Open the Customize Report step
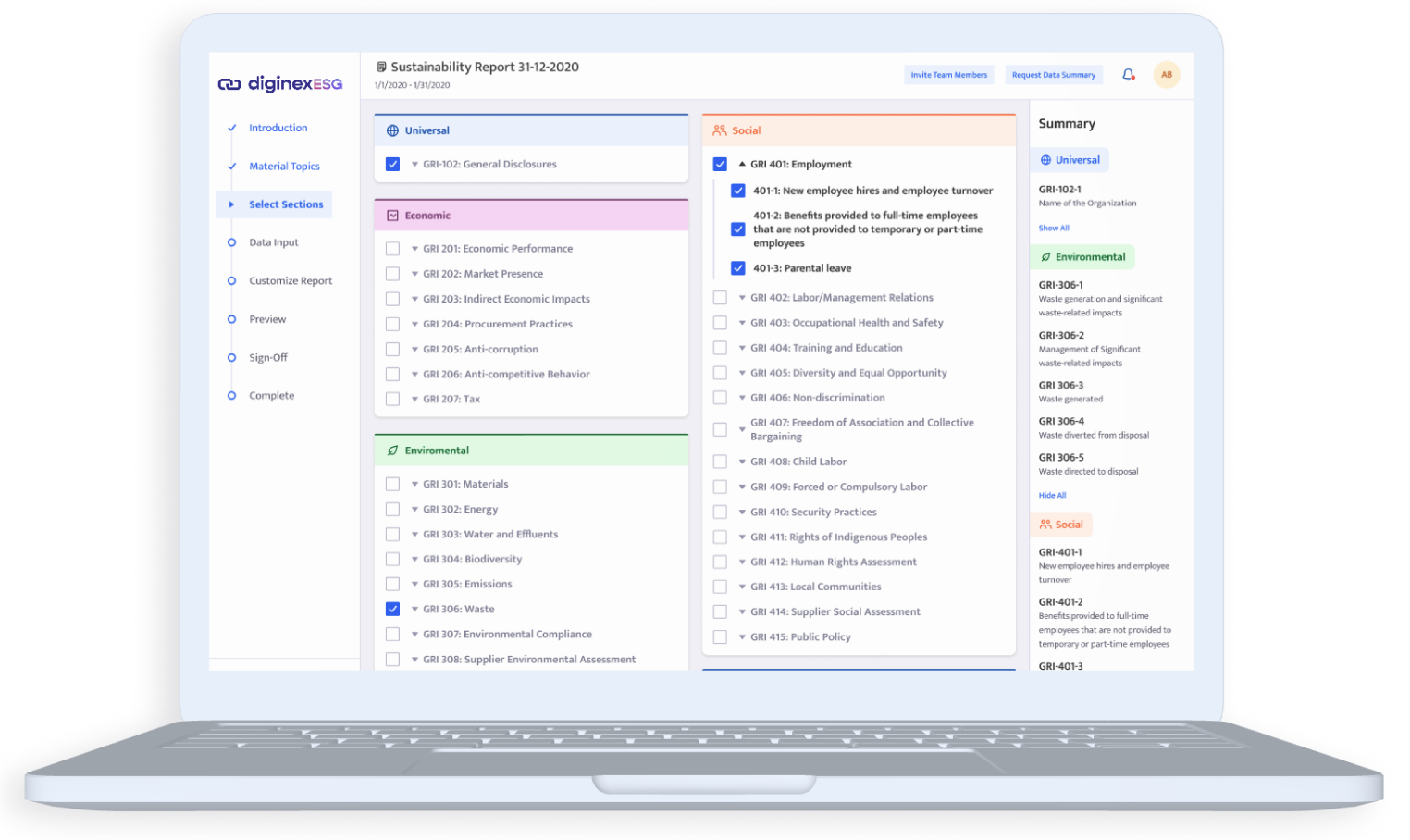Image resolution: width=1410 pixels, height=840 pixels. point(291,281)
